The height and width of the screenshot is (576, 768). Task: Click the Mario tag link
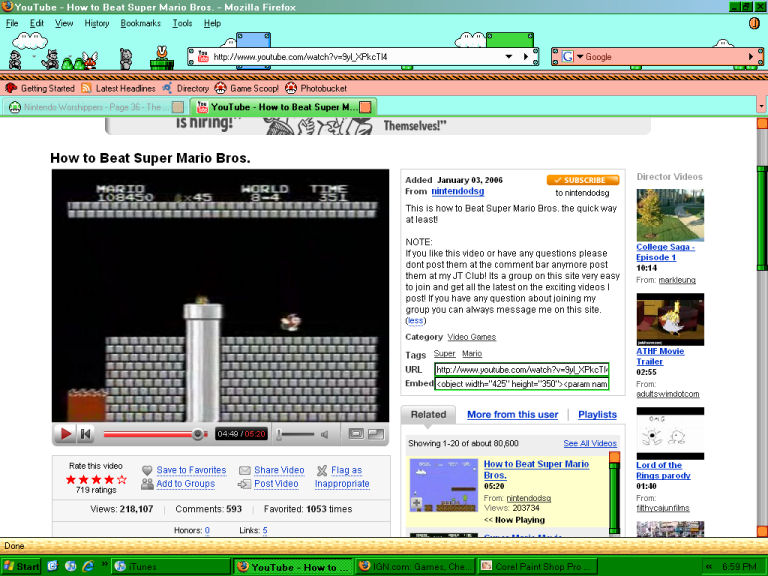click(x=472, y=354)
